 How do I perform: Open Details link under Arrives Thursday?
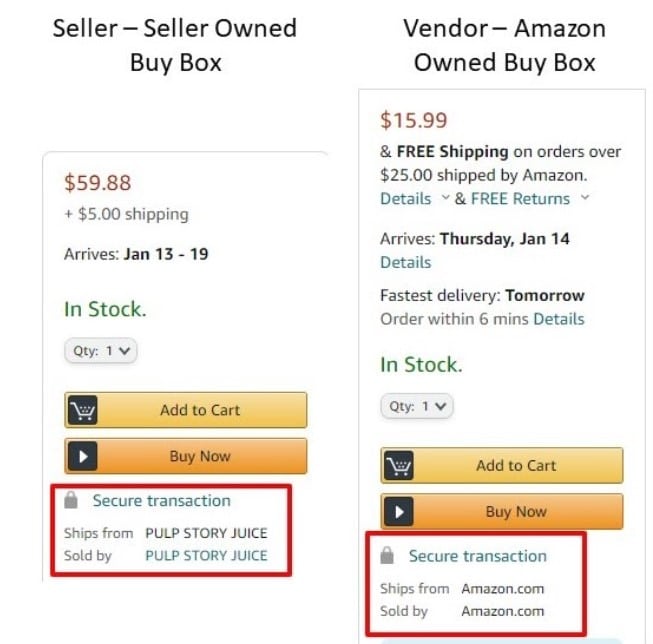tap(405, 262)
